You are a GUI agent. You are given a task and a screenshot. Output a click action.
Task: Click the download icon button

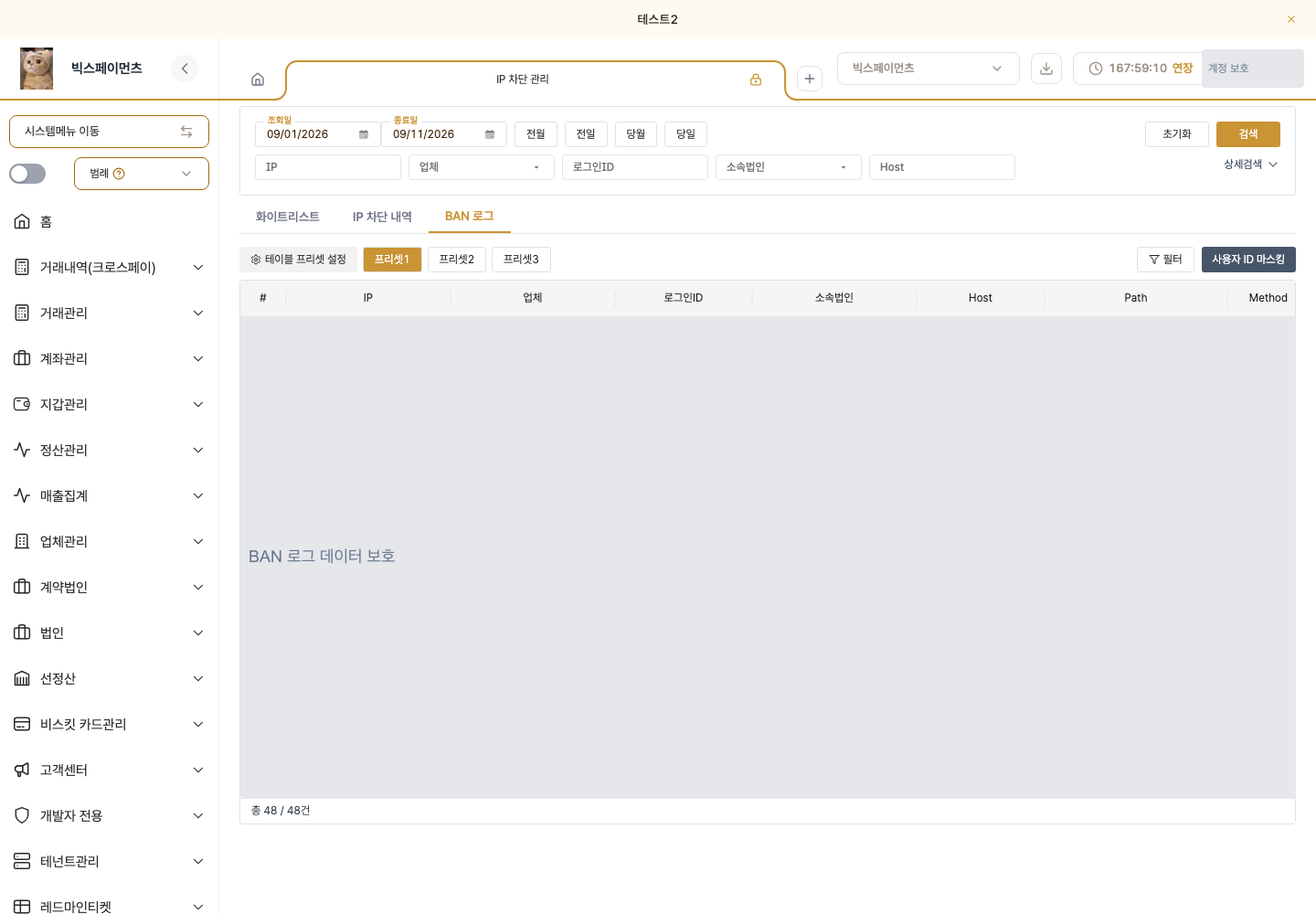click(1046, 69)
